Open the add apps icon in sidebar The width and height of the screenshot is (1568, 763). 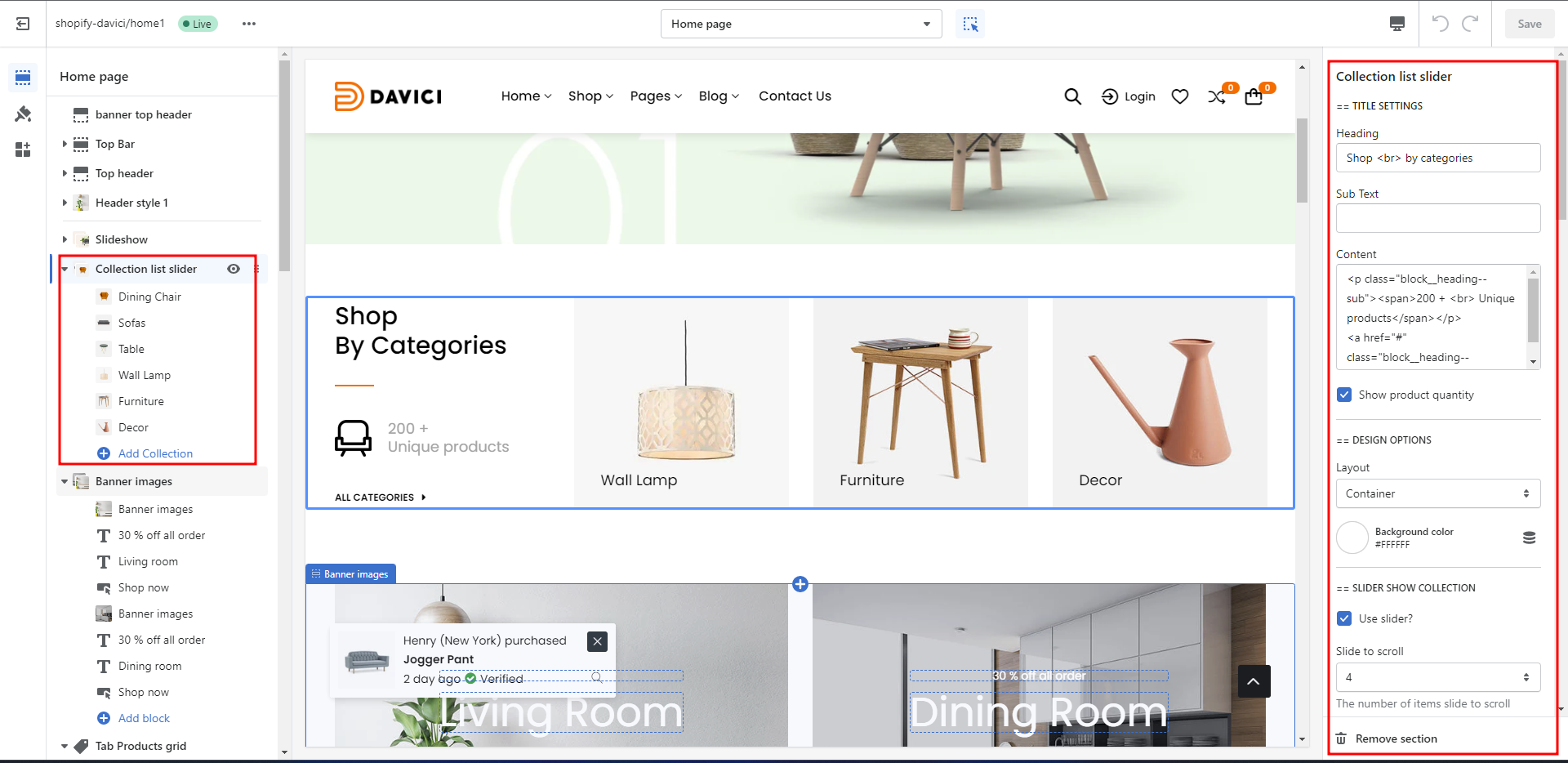[23, 149]
